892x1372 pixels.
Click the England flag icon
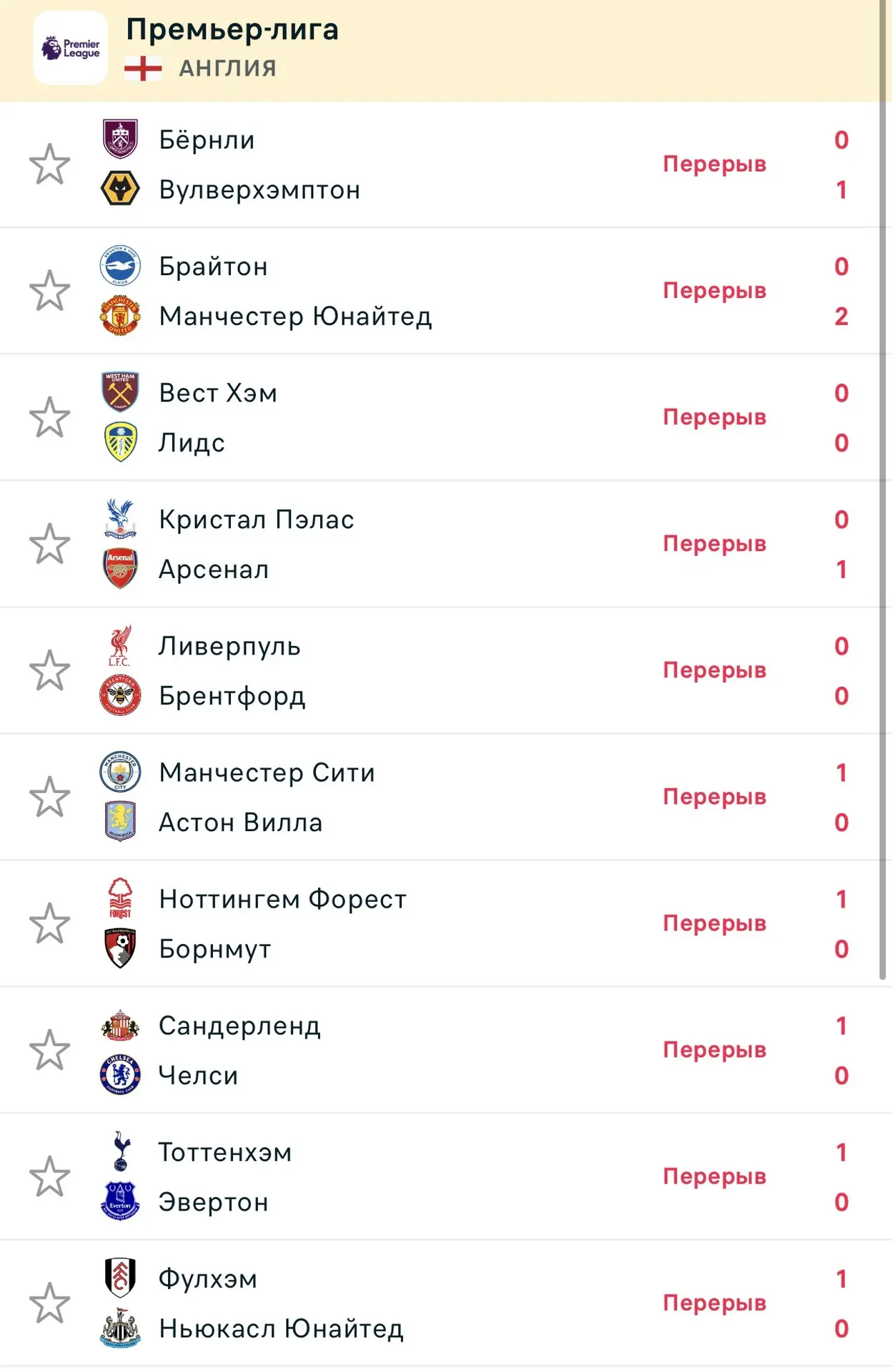tap(143, 69)
